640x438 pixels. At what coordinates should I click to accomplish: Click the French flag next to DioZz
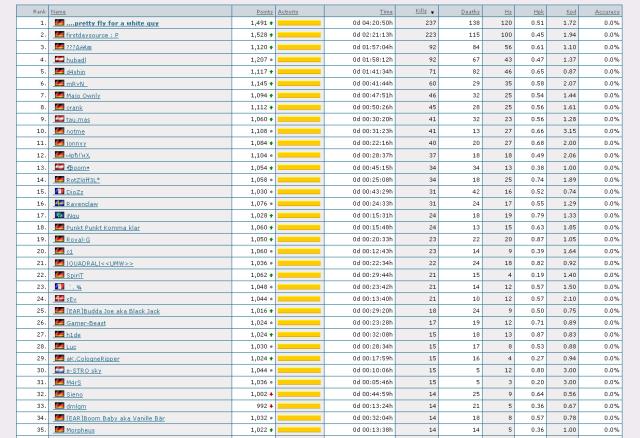pos(59,190)
